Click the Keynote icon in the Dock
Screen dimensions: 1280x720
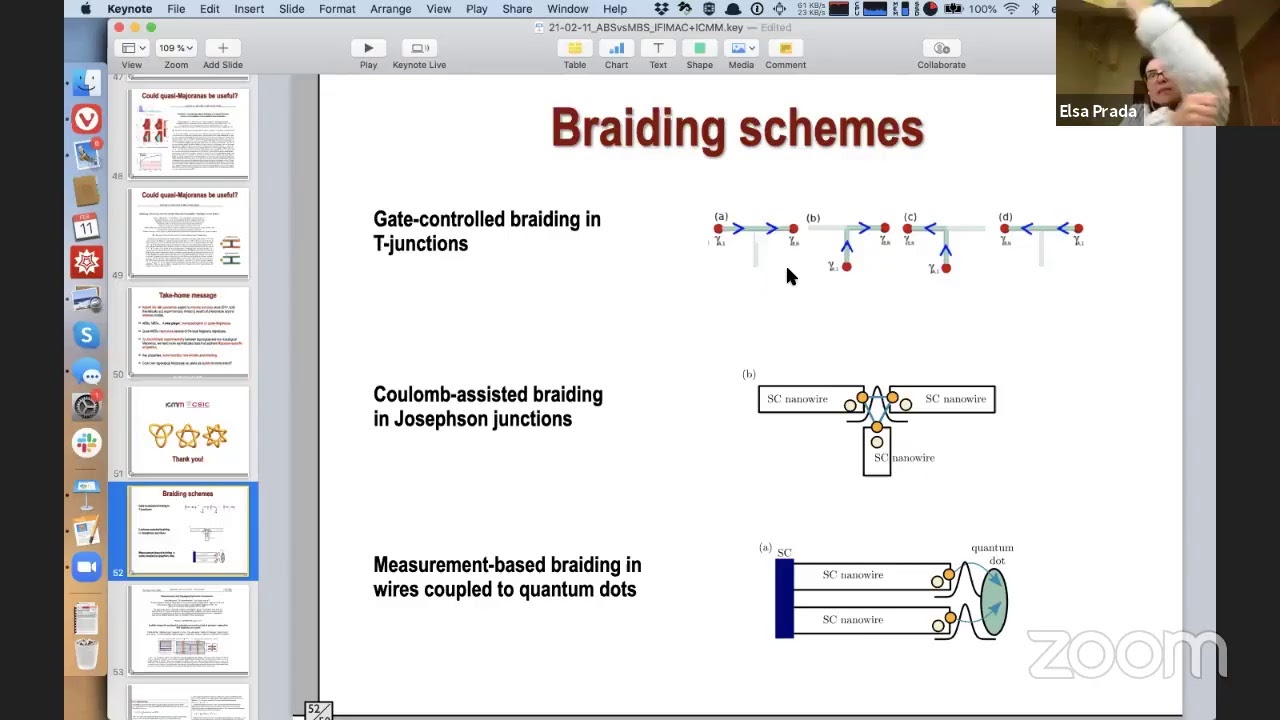87,493
